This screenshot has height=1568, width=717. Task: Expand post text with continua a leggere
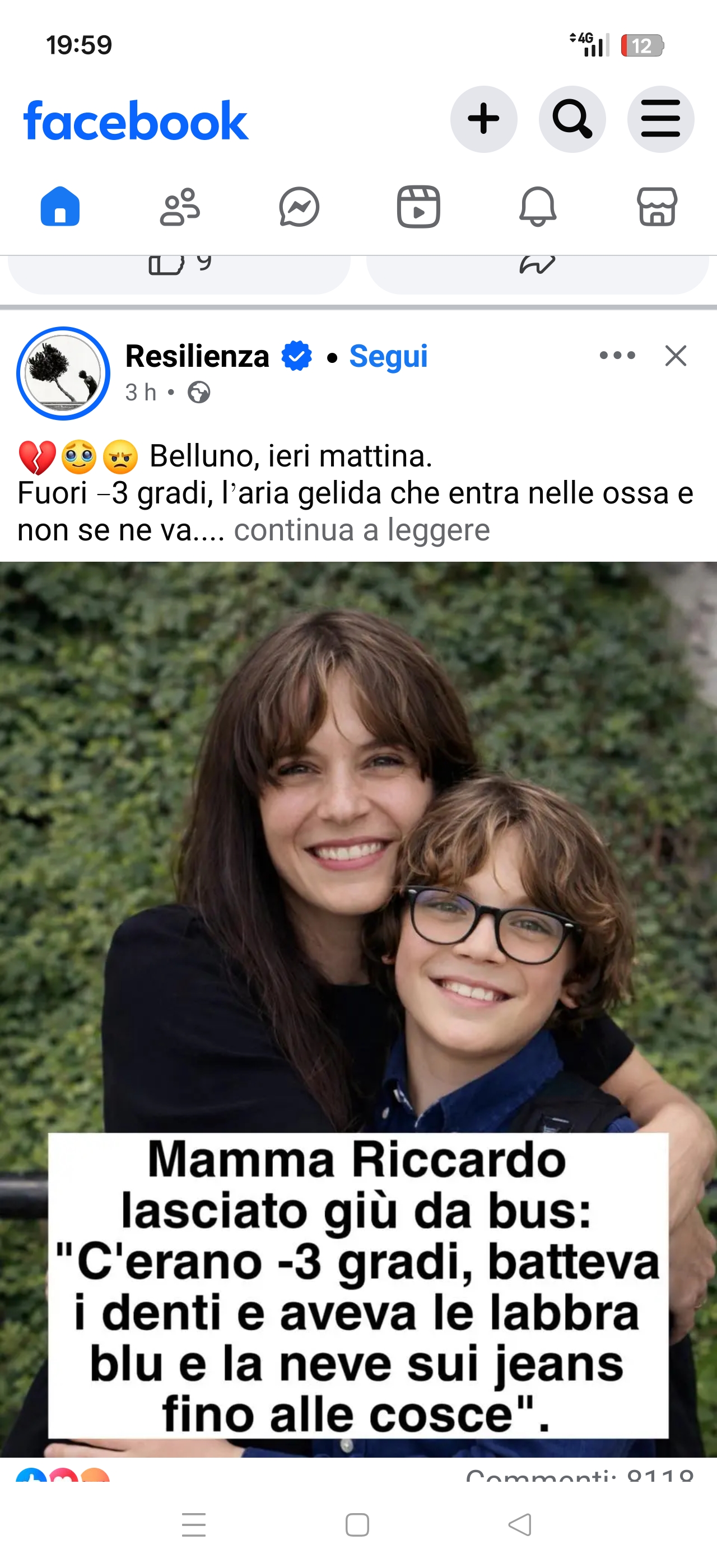click(361, 530)
